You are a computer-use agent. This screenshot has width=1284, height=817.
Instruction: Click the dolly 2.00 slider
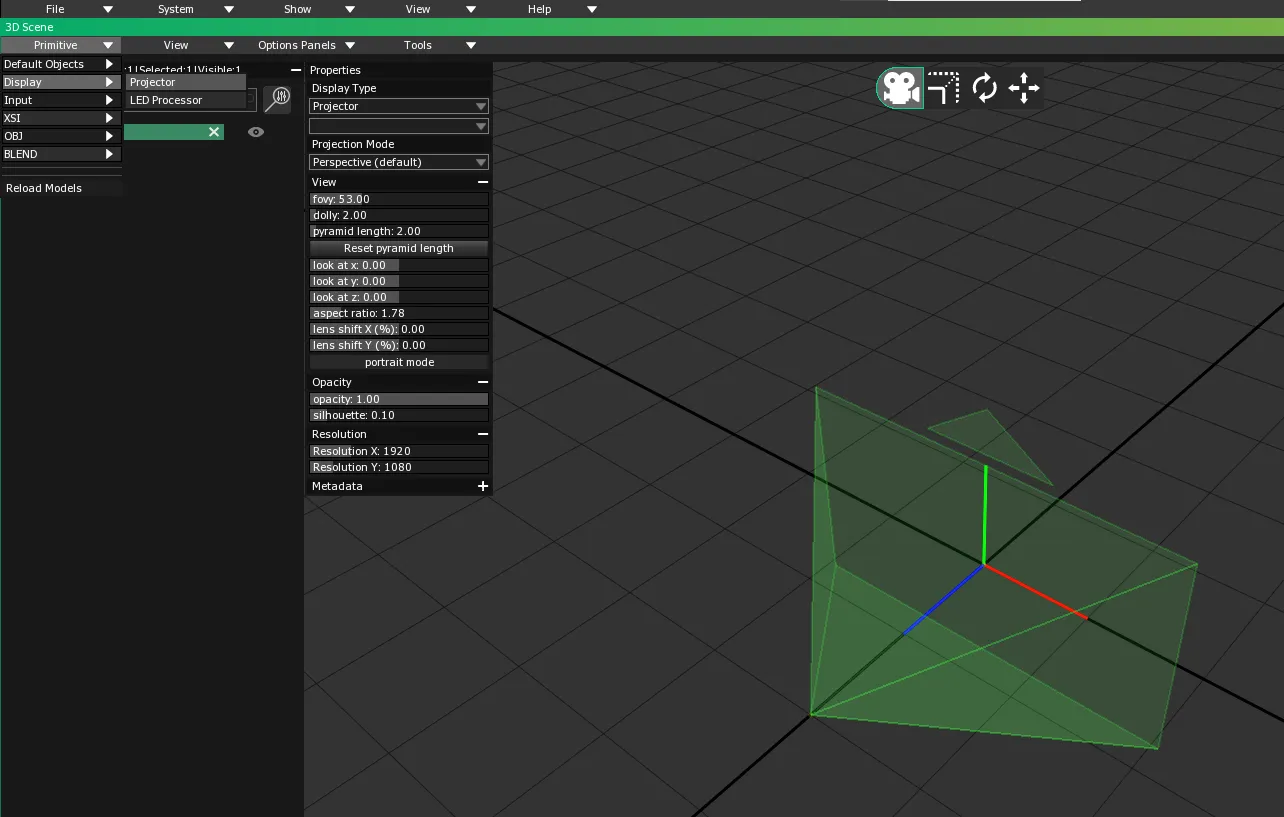pyautogui.click(x=399, y=215)
